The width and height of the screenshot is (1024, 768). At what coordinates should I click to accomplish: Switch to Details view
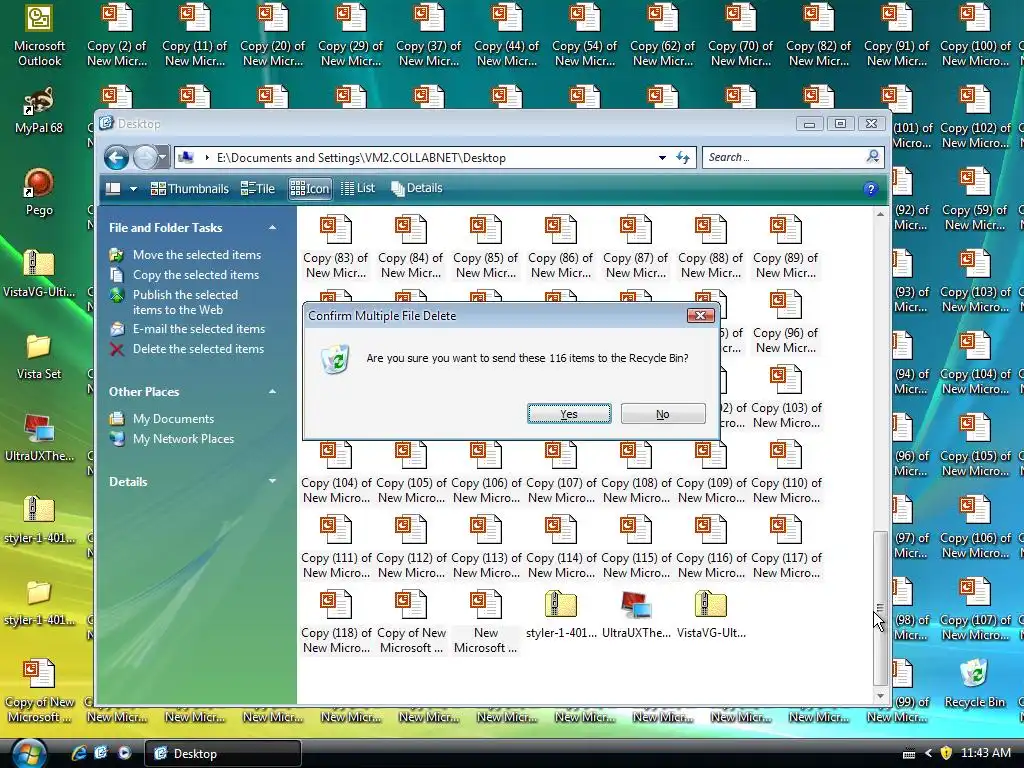pos(417,188)
